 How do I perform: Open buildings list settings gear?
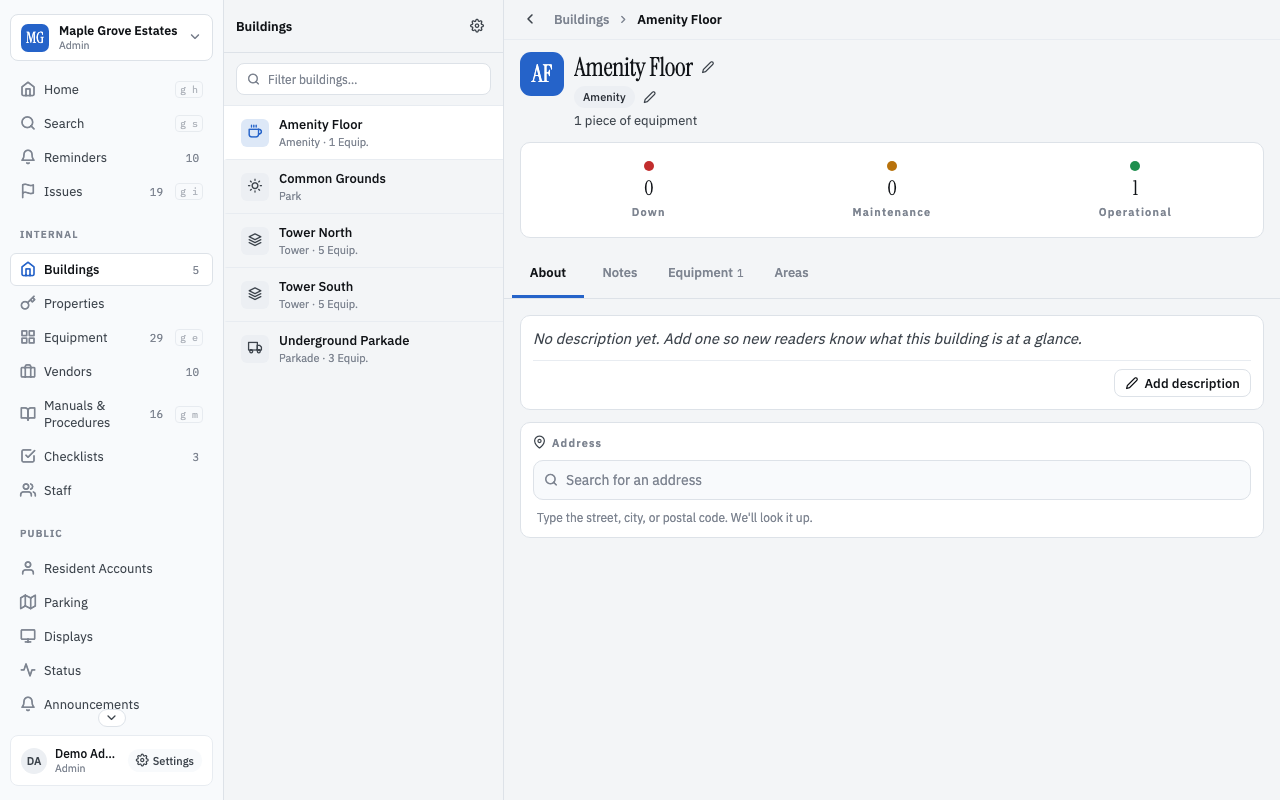click(477, 26)
